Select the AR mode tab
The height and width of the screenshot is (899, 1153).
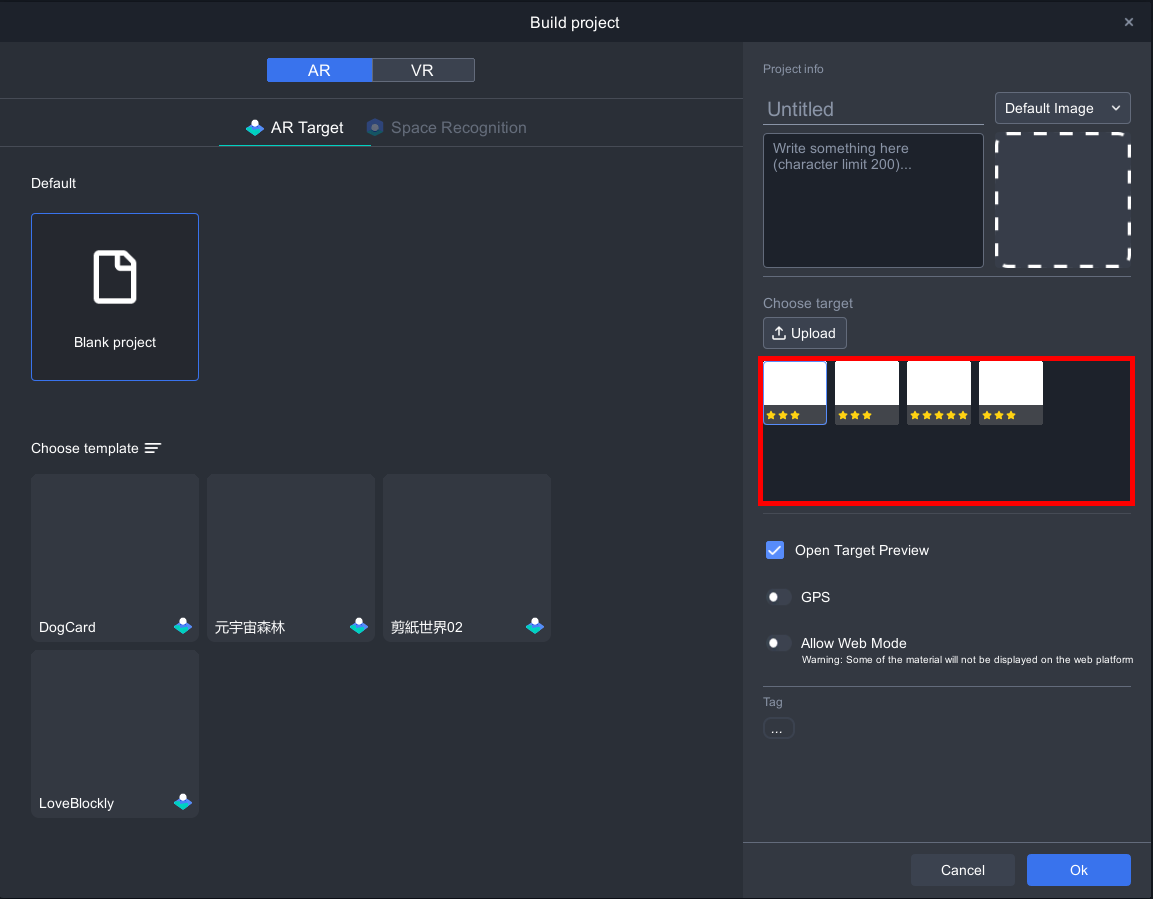coord(319,70)
